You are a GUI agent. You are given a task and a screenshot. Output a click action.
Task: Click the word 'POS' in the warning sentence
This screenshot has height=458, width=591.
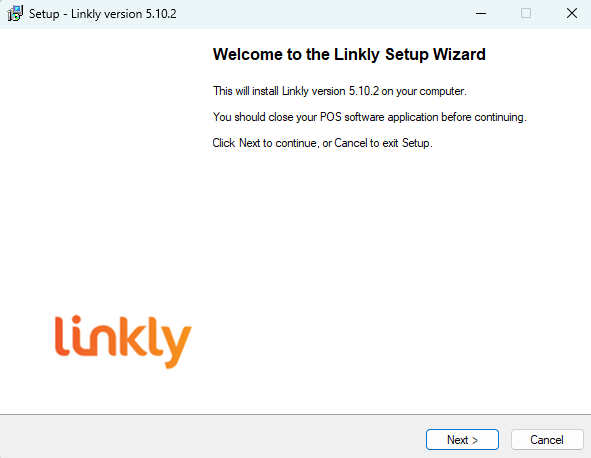[x=331, y=117]
